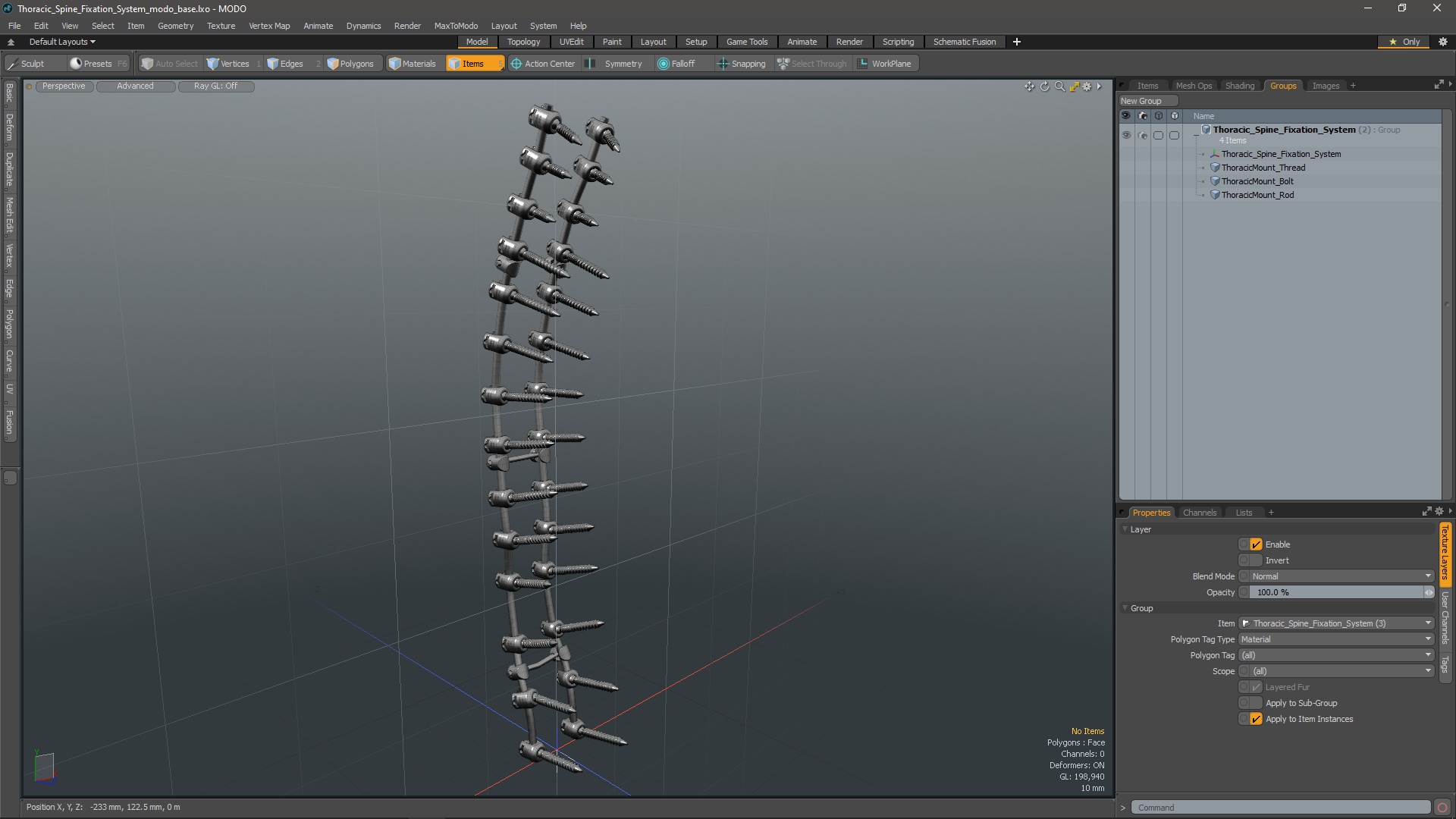Click the viewport rotate icon
This screenshot has width=1456, height=819.
pos(1044,86)
